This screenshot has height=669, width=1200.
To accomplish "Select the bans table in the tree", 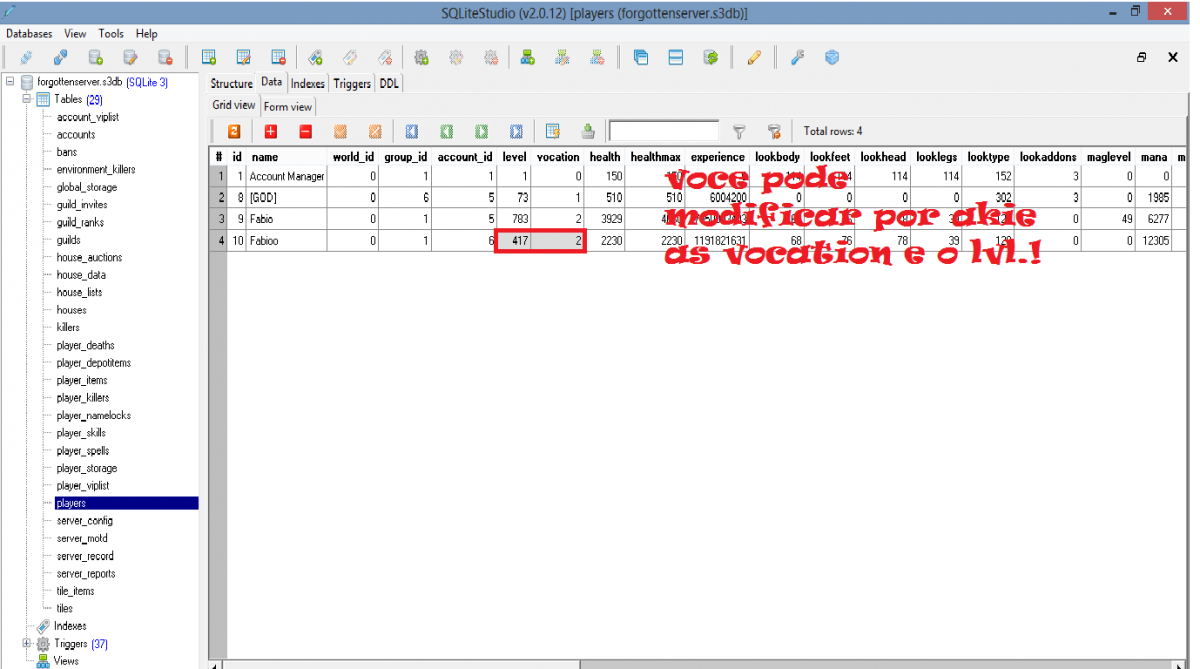I will click(67, 152).
